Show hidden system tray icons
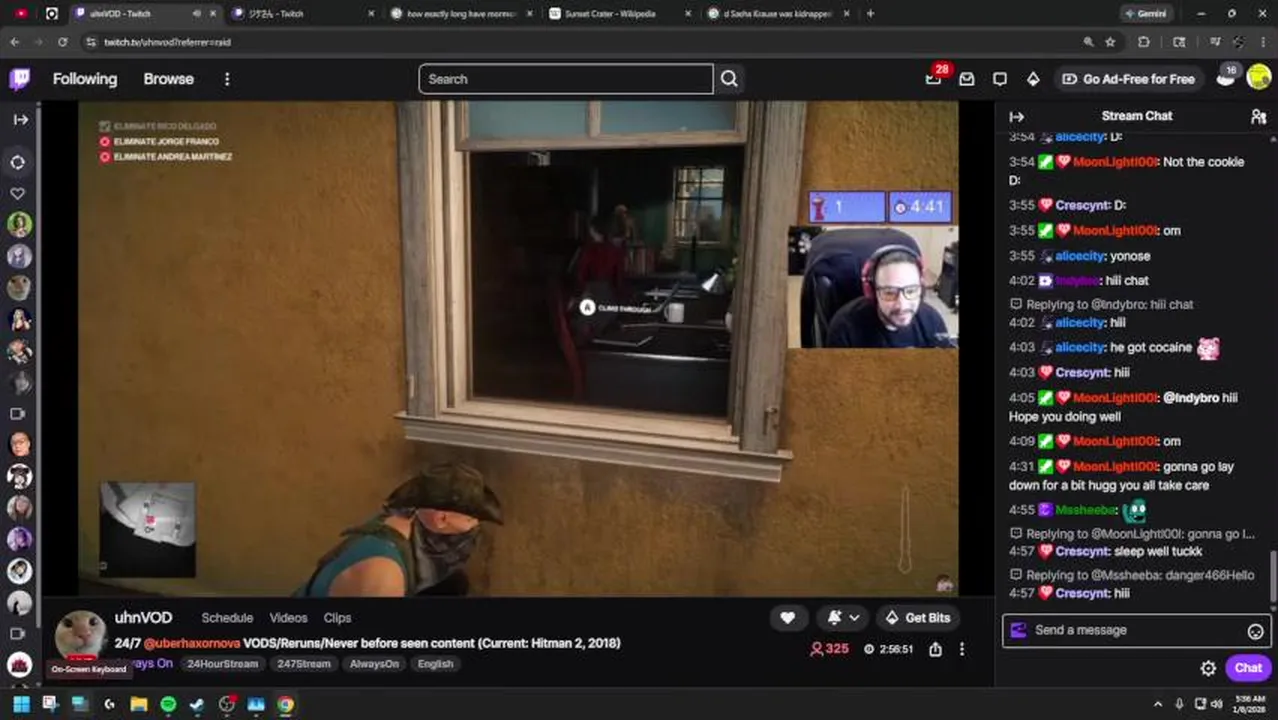Viewport: 1278px width, 720px height. pos(1158,704)
